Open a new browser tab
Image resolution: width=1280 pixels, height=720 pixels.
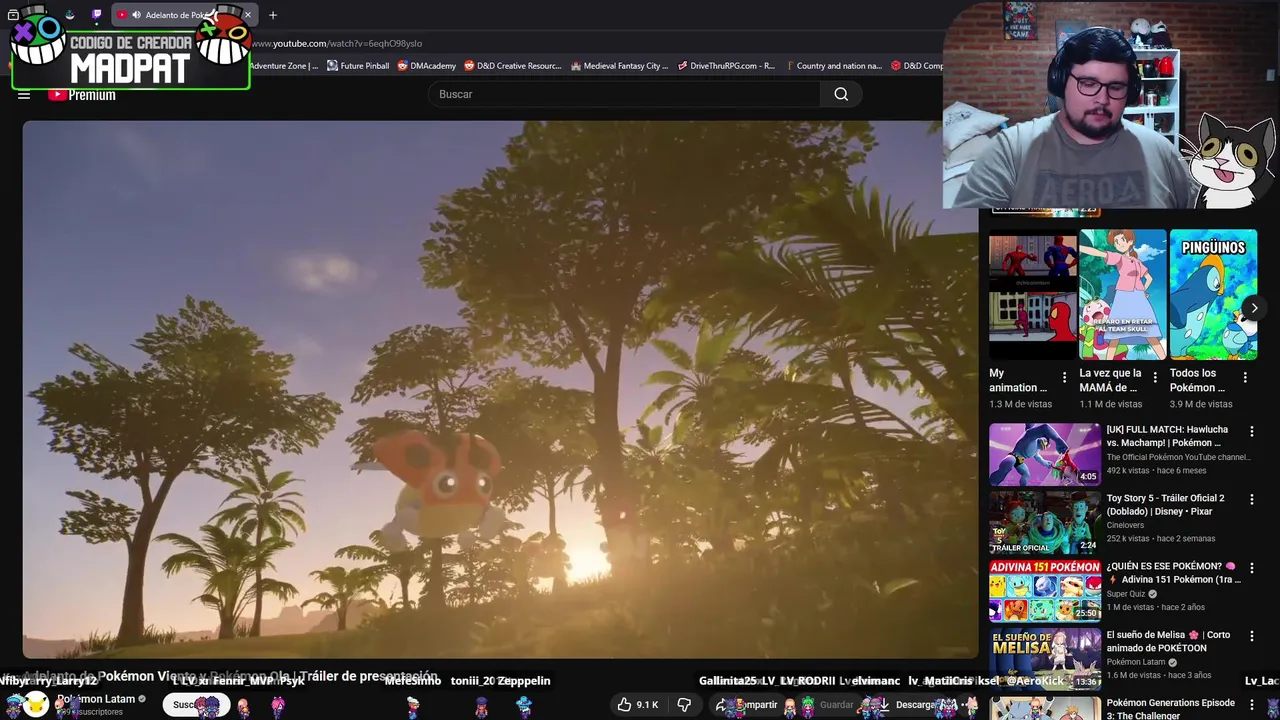click(x=272, y=15)
